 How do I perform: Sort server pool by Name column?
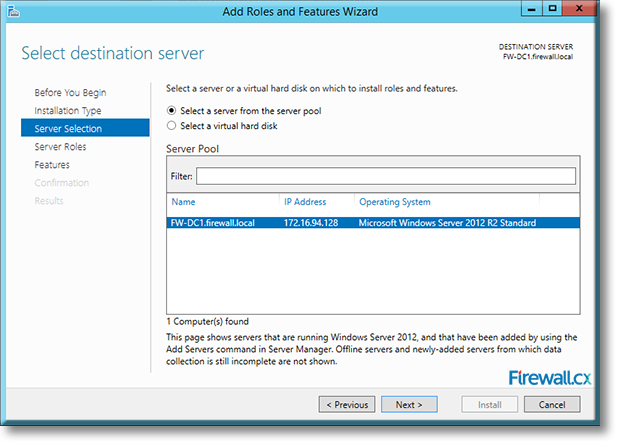183,202
